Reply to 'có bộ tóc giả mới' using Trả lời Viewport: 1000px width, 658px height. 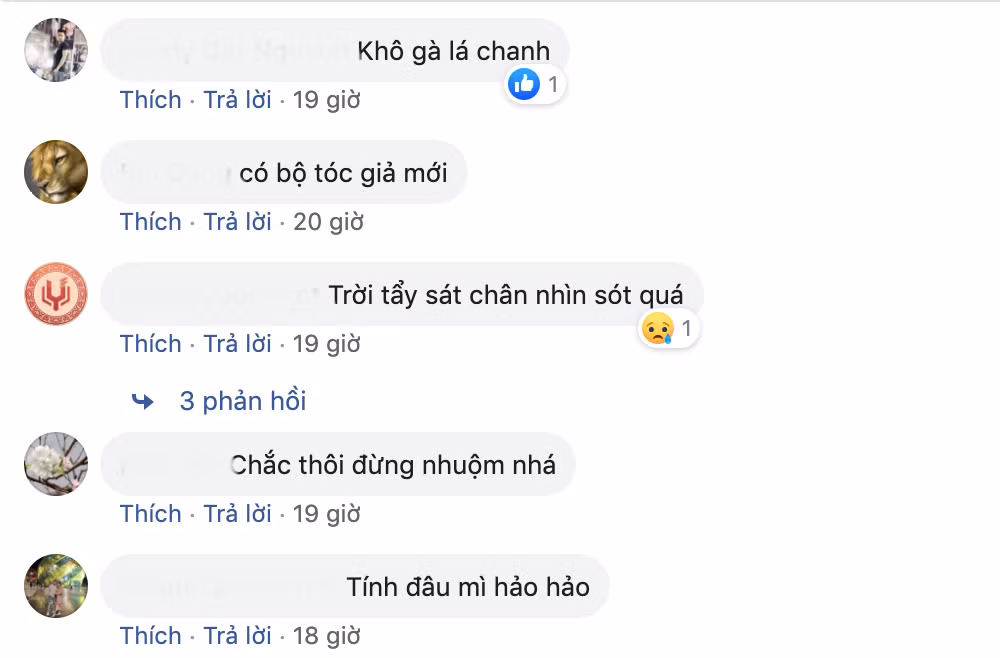pyautogui.click(x=237, y=222)
